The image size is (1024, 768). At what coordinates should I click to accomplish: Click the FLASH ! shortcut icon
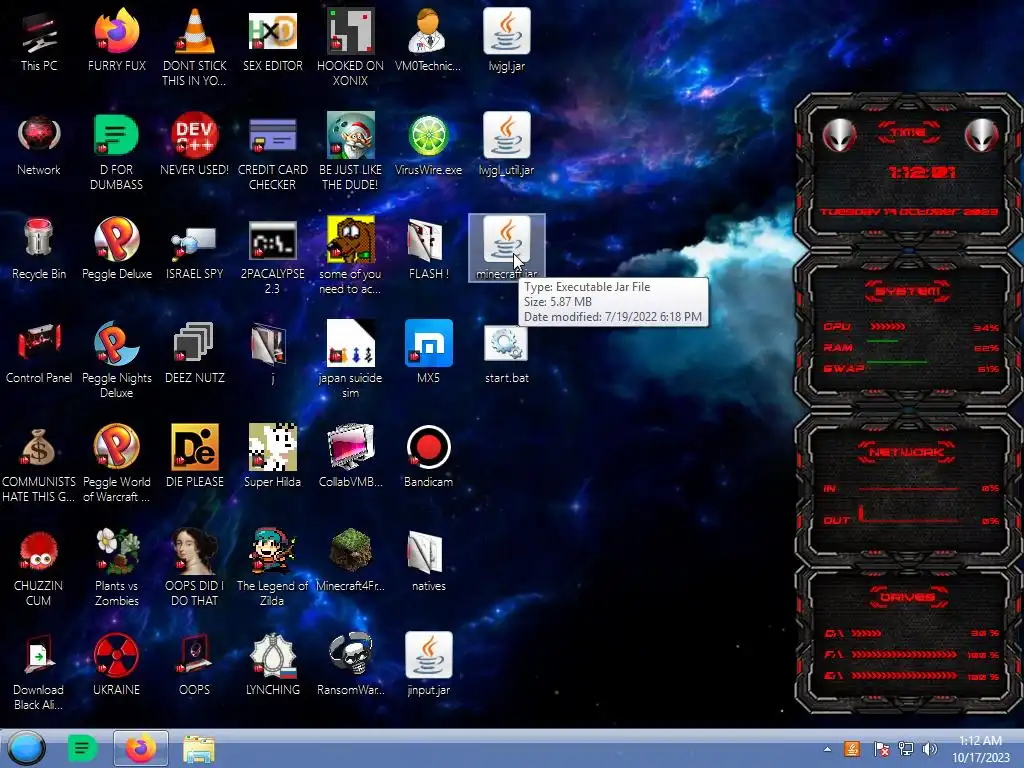coord(428,242)
